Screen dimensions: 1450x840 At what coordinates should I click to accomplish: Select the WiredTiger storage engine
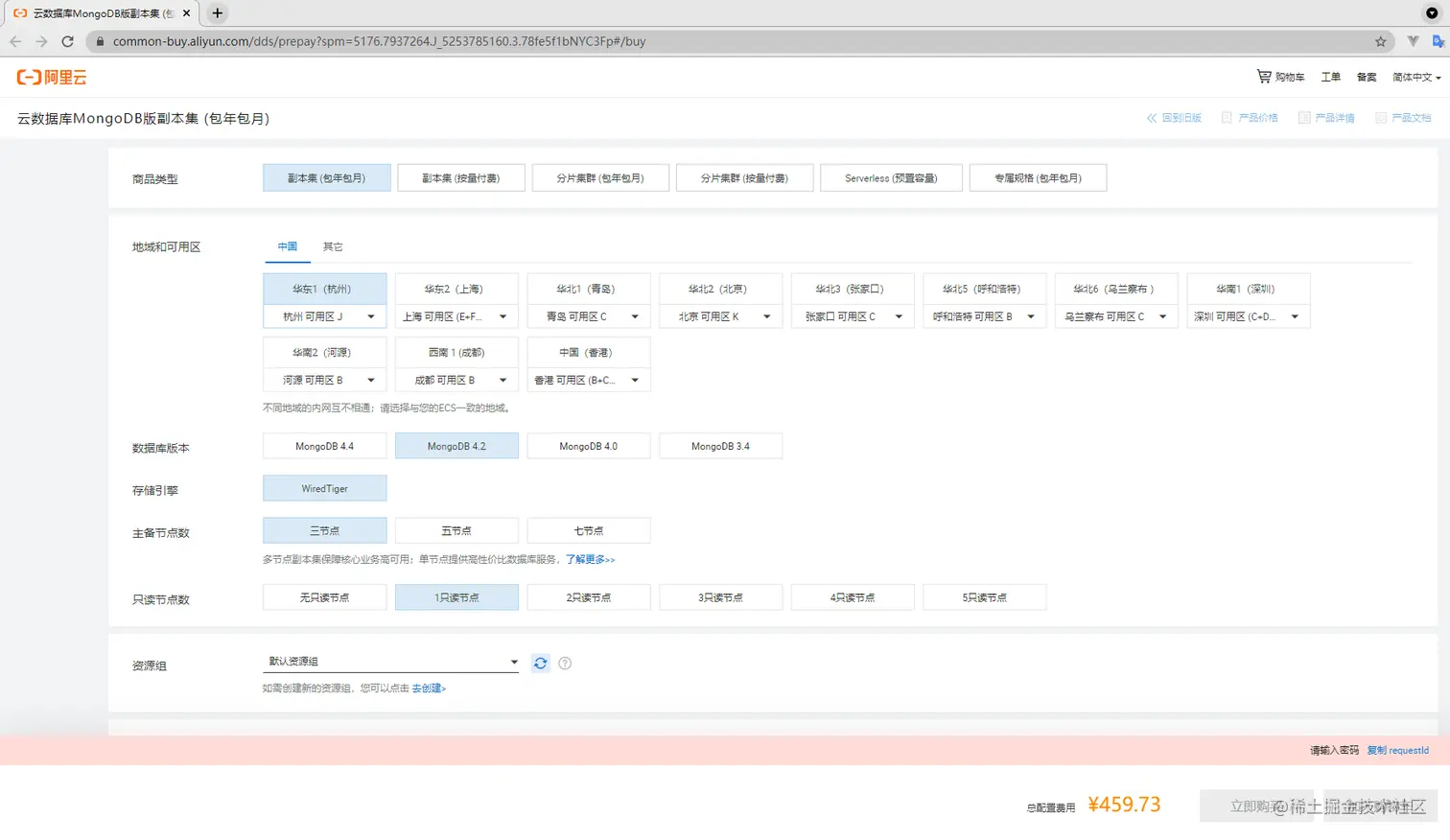[x=325, y=488]
